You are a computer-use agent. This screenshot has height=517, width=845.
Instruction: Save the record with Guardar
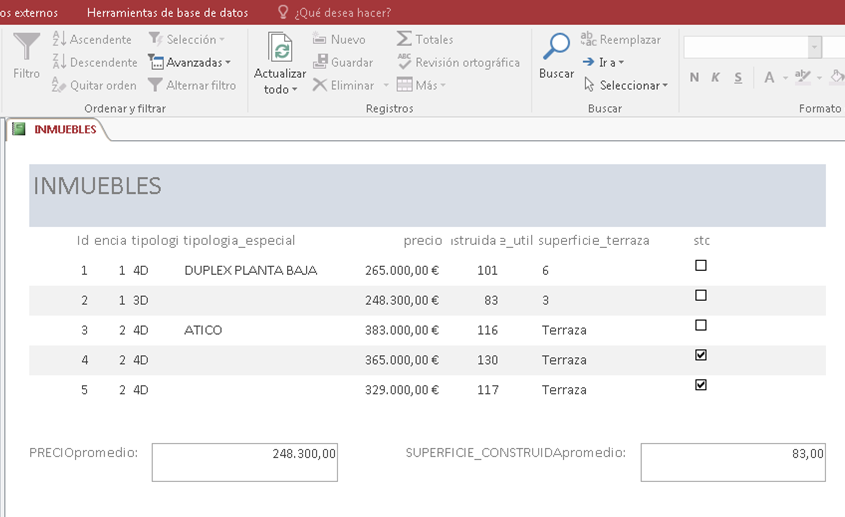pyautogui.click(x=343, y=63)
